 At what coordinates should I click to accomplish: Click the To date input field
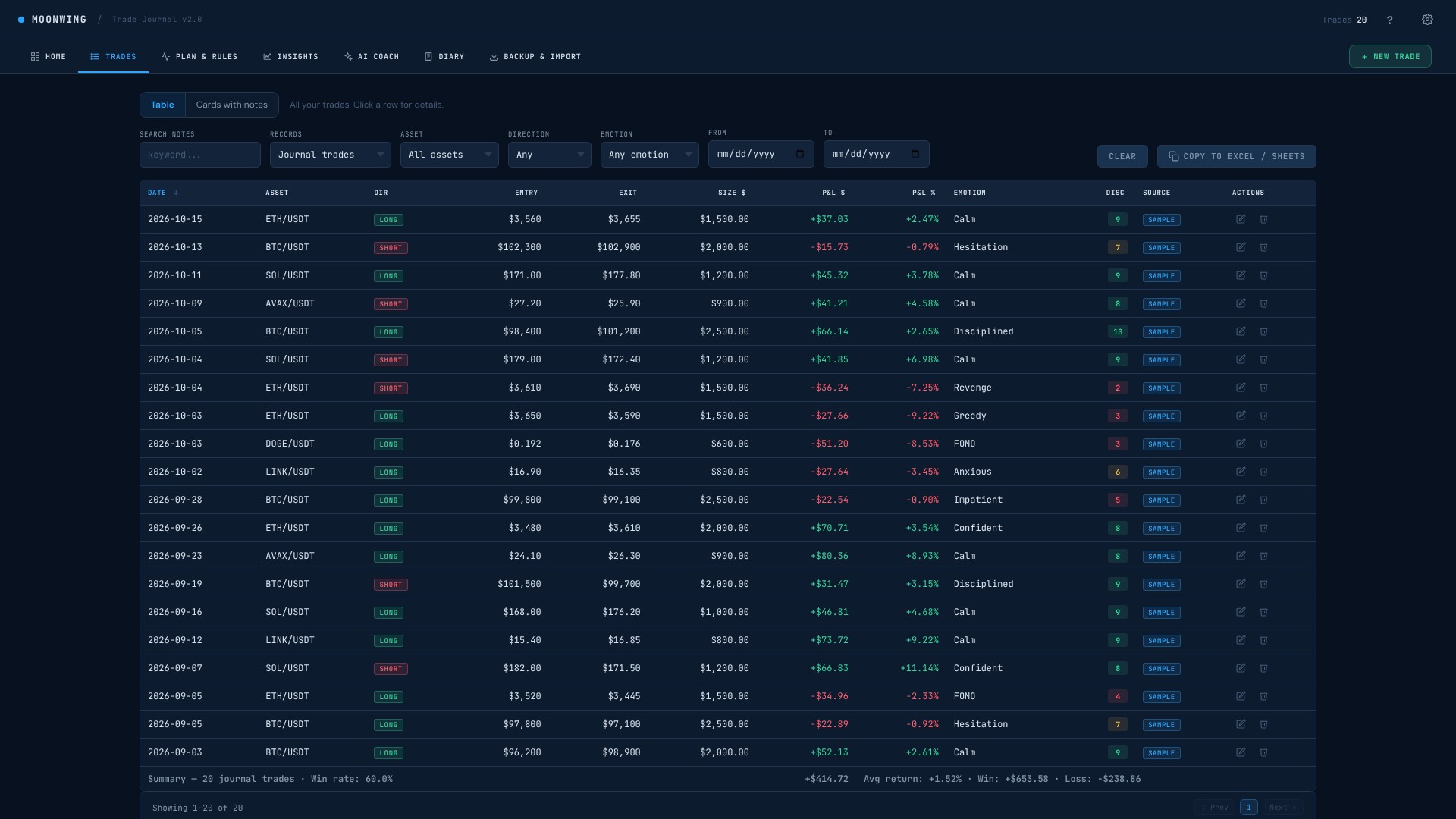point(876,154)
